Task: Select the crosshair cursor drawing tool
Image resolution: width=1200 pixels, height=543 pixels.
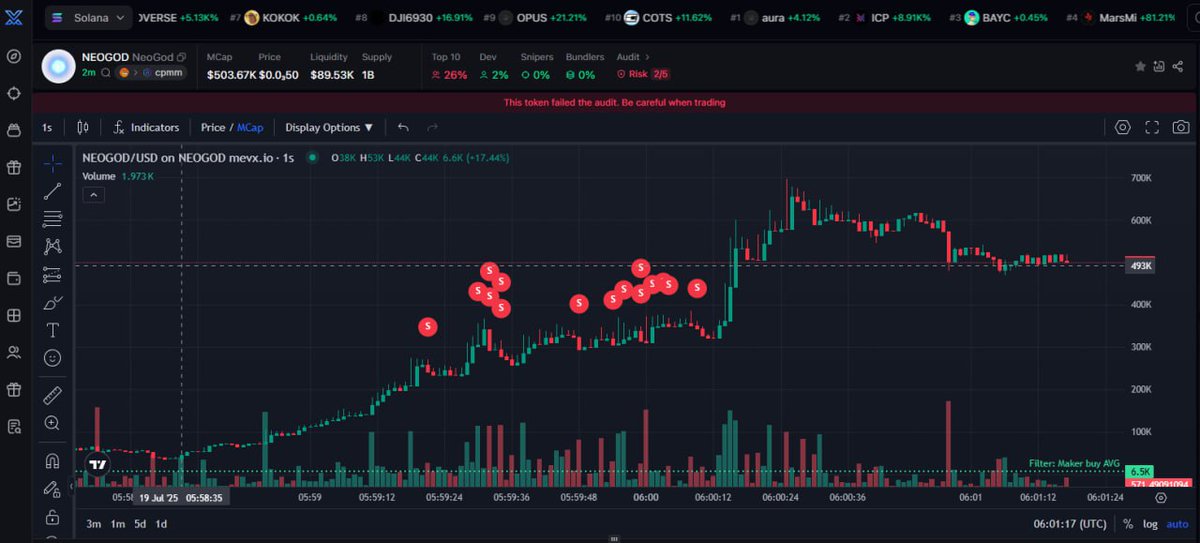Action: pos(53,163)
